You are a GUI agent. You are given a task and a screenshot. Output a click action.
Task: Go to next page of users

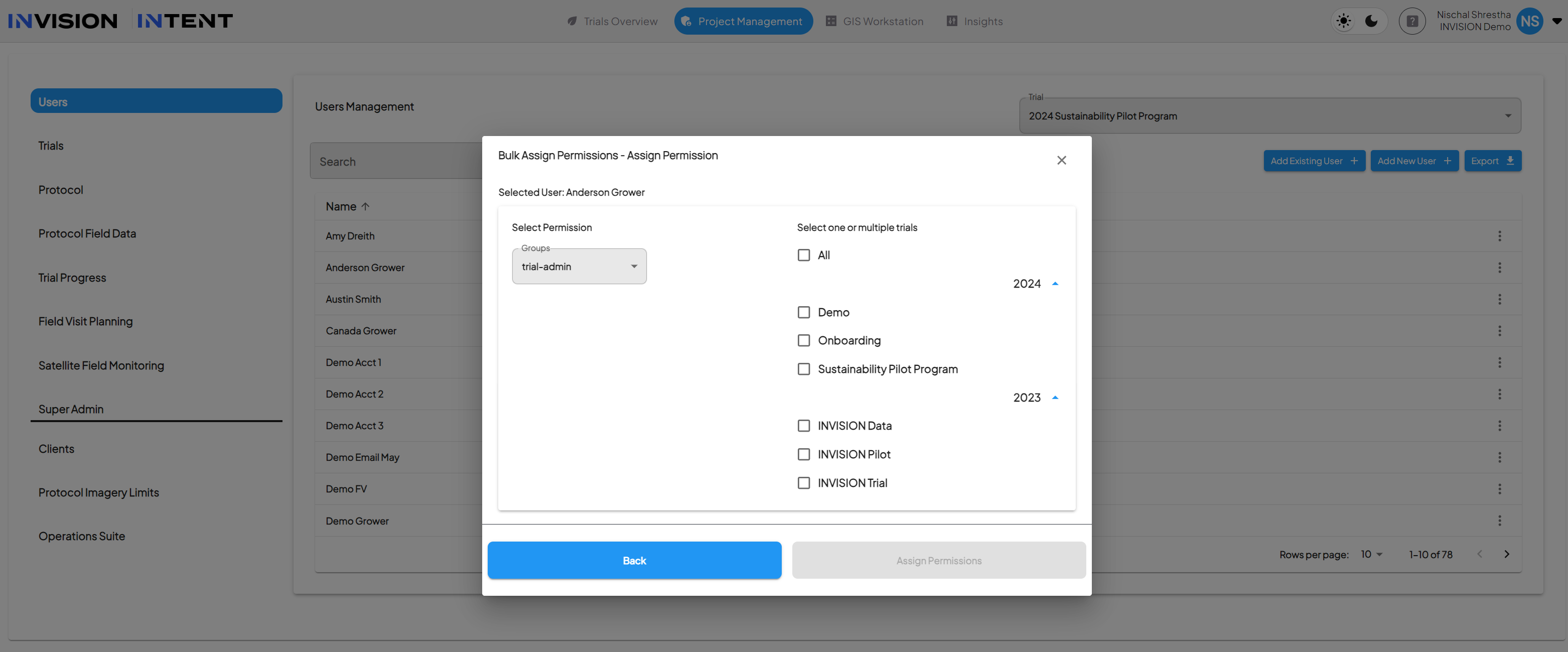coord(1506,554)
